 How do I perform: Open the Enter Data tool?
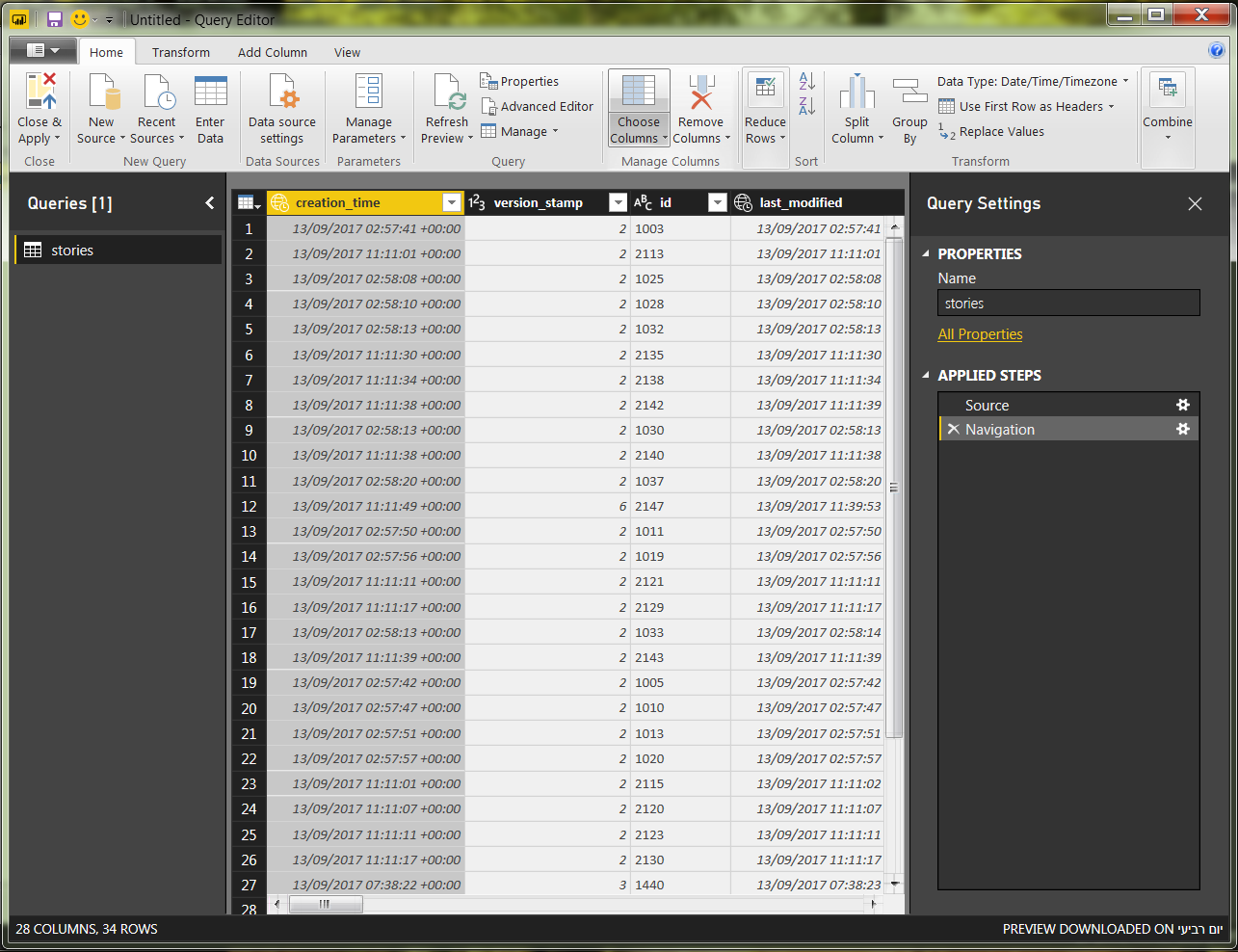point(210,93)
